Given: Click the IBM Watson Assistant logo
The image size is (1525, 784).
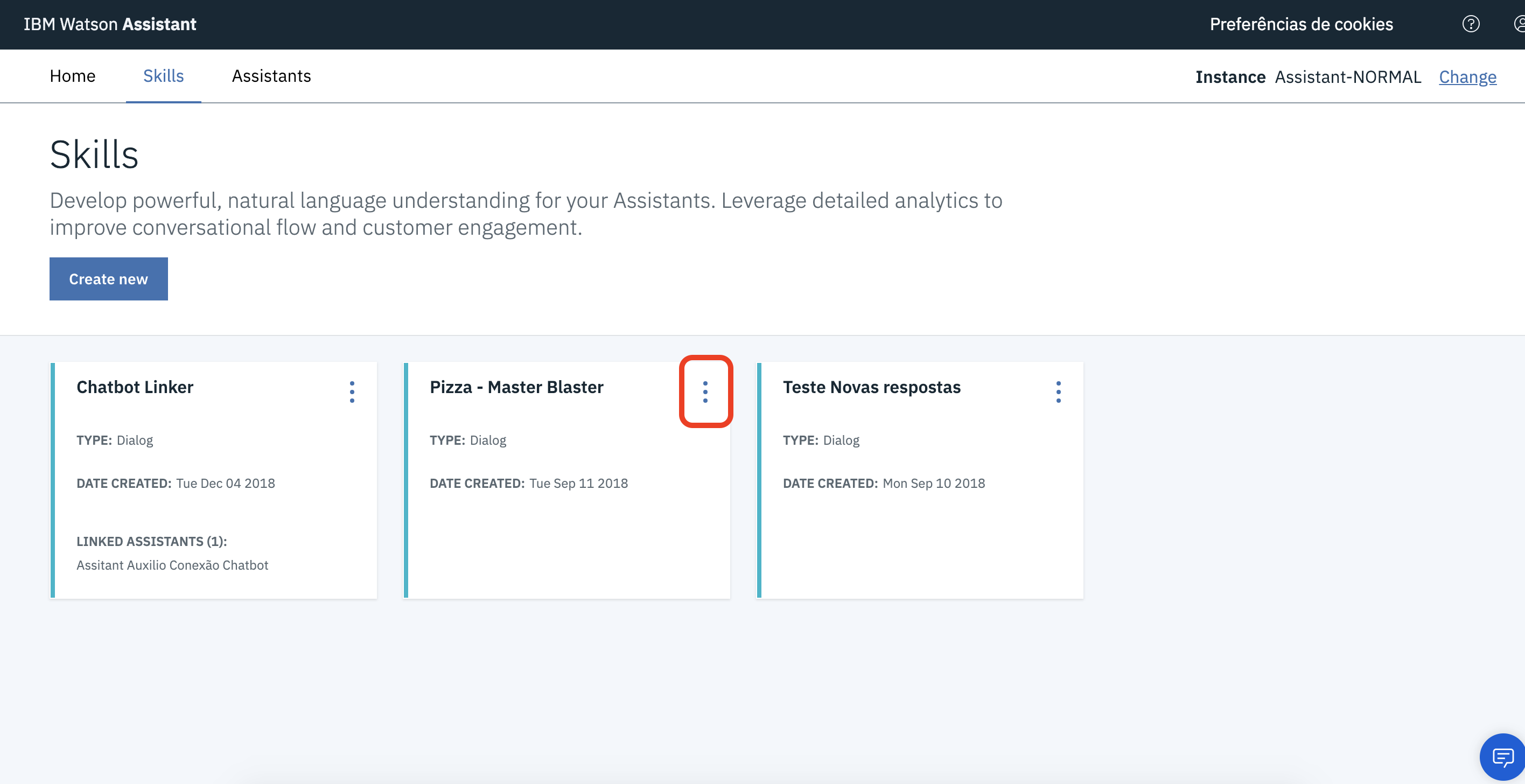Looking at the screenshot, I should [109, 24].
